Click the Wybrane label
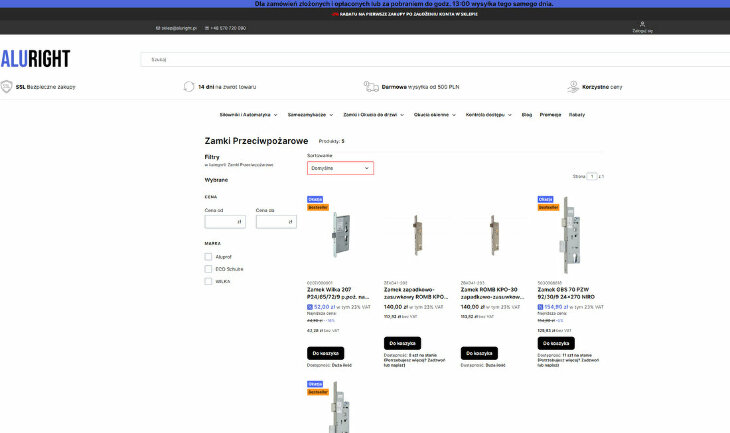Viewport: 730px width, 433px height. (216, 180)
